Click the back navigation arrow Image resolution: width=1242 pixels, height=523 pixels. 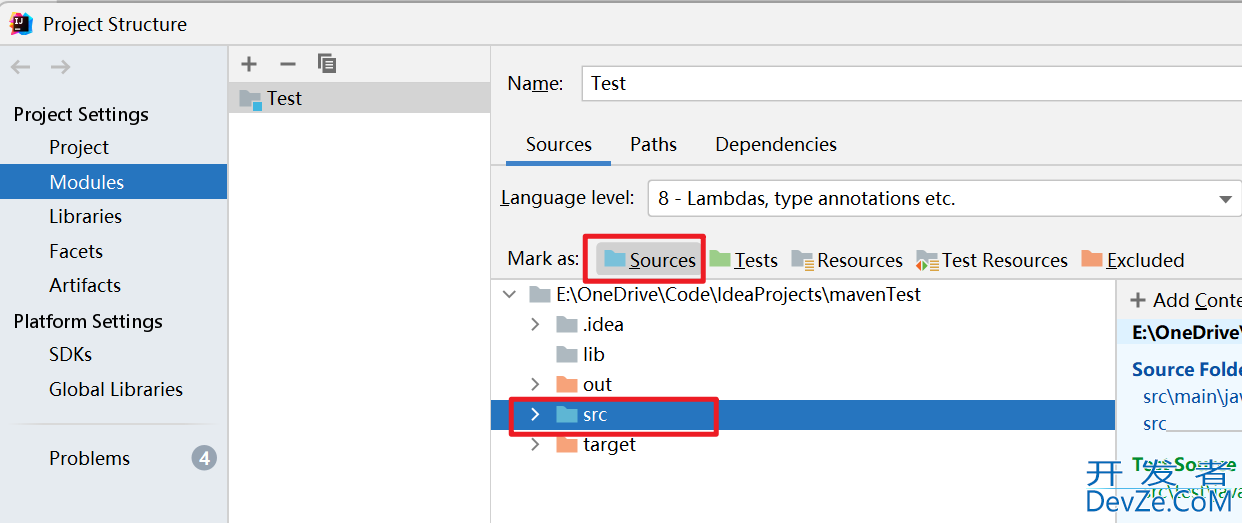[x=21, y=67]
